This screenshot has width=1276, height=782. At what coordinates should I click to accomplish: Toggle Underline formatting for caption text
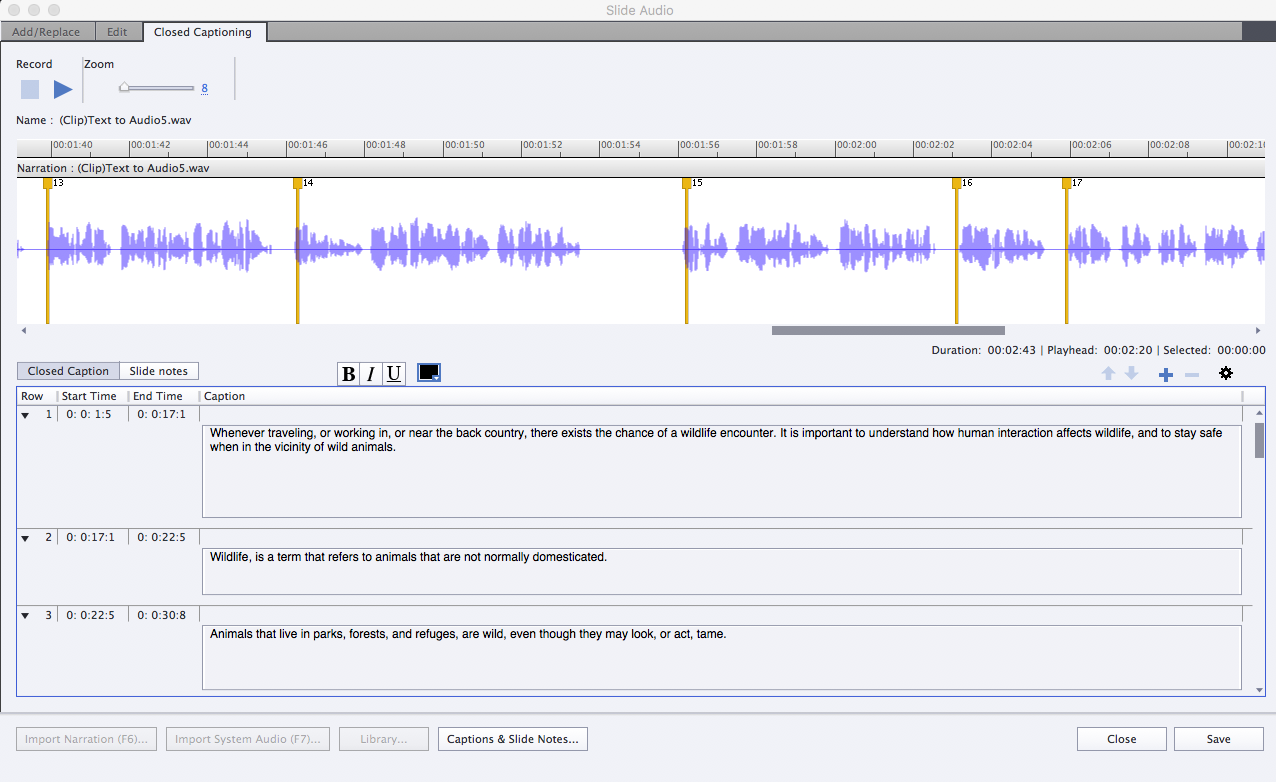coord(394,374)
